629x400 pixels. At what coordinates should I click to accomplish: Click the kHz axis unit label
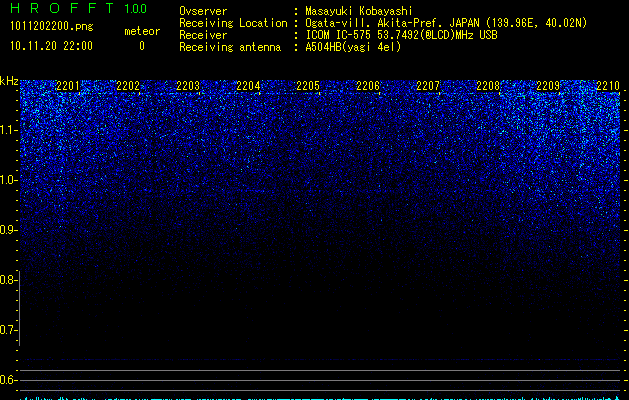pyautogui.click(x=9, y=81)
